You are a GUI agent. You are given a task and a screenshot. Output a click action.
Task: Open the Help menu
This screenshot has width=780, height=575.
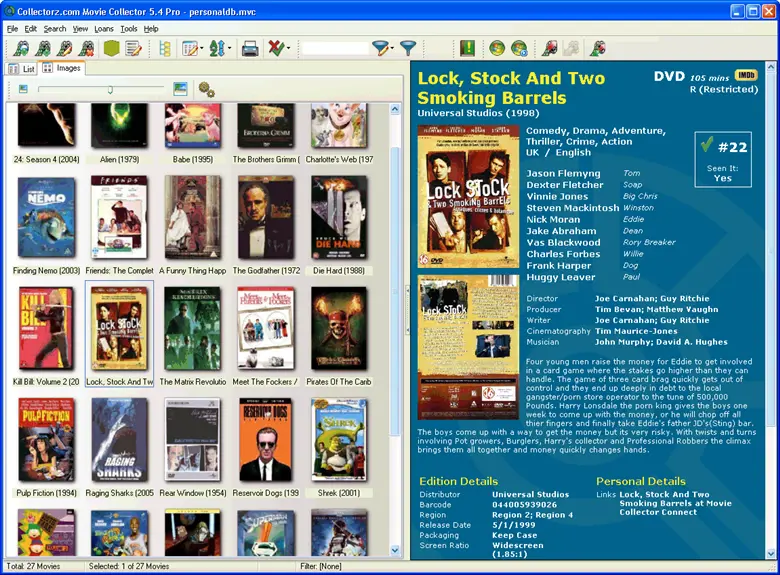151,29
